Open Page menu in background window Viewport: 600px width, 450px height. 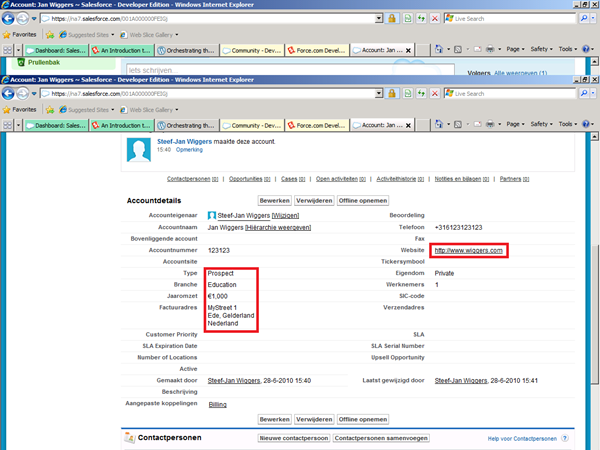[515, 49]
